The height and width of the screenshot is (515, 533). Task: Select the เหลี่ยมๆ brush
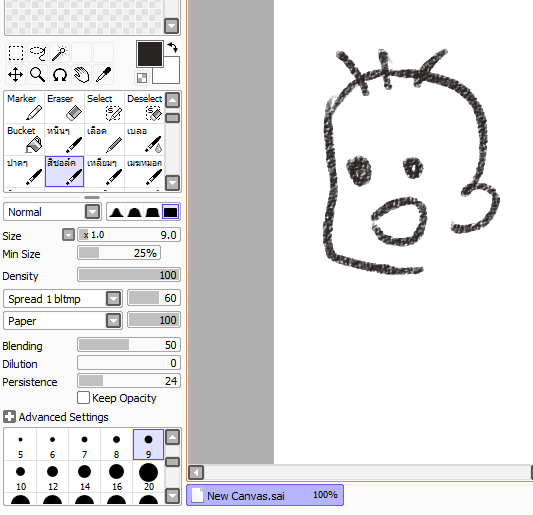(x=104, y=172)
